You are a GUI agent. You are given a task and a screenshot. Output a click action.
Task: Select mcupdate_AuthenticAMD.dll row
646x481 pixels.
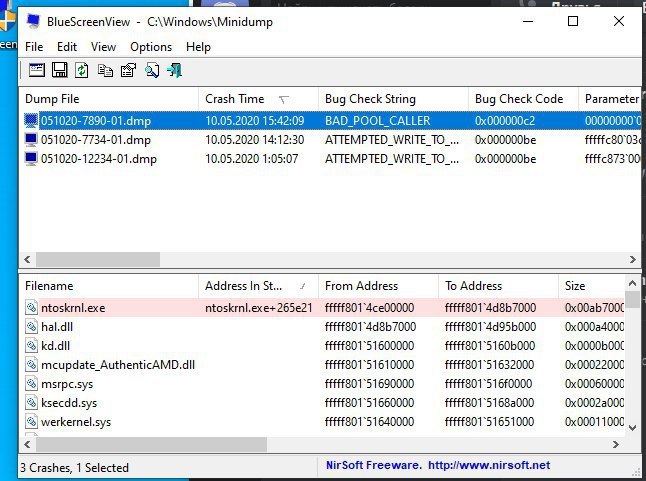tap(321, 364)
